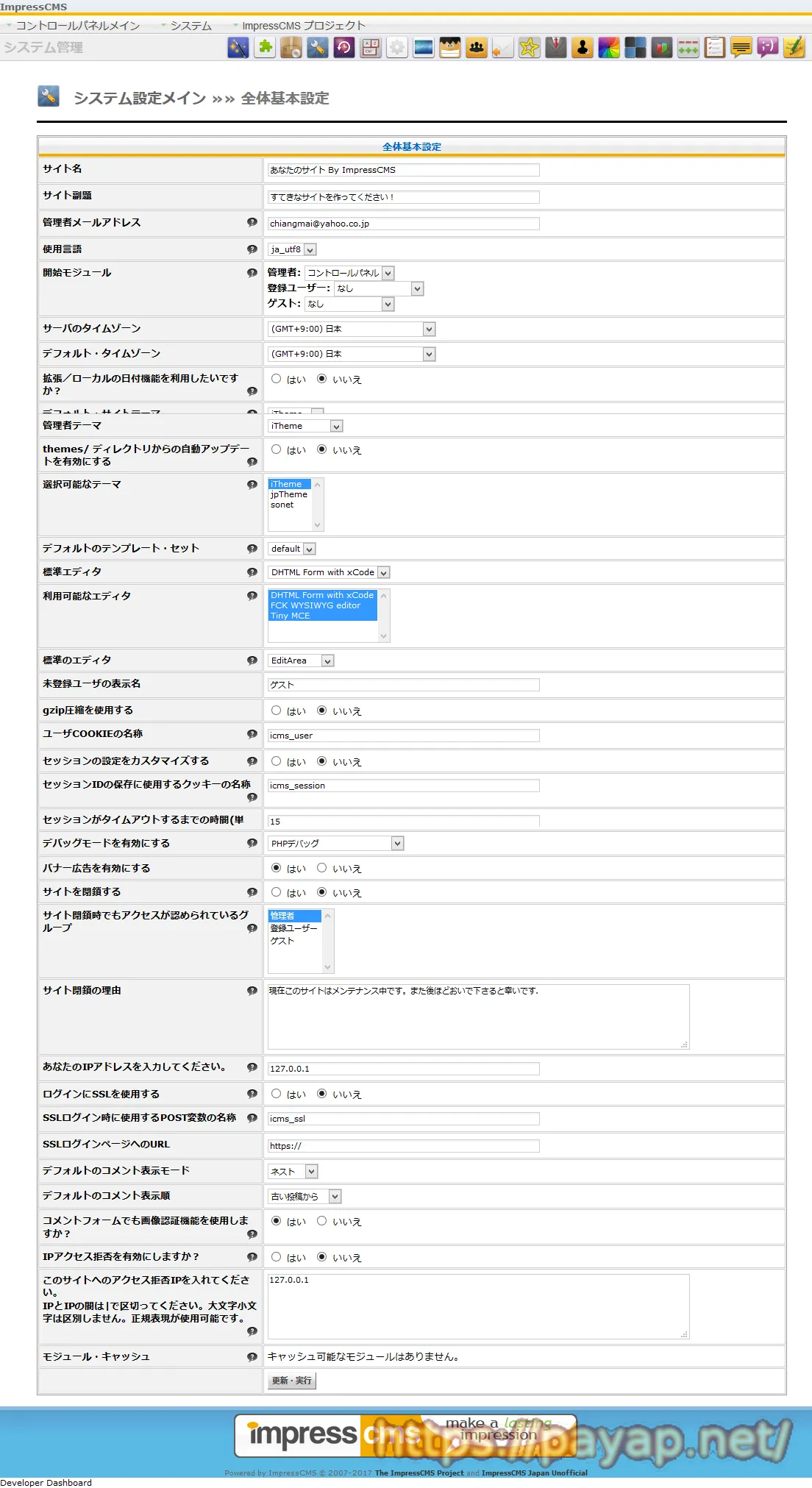This screenshot has height=1488, width=812.
Task: Select はい for サイトを閉鎖する
Action: (277, 892)
